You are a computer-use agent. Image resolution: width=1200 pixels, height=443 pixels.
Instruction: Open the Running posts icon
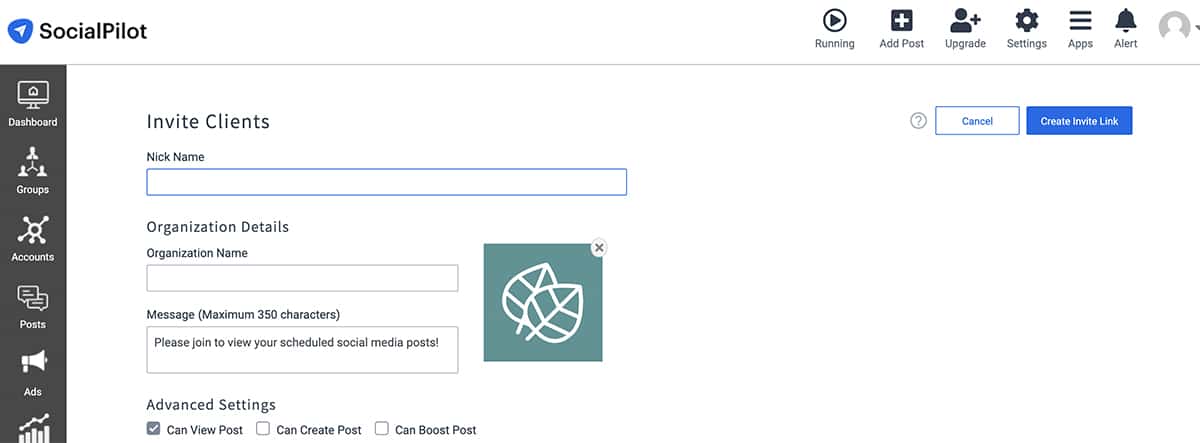coord(834,21)
